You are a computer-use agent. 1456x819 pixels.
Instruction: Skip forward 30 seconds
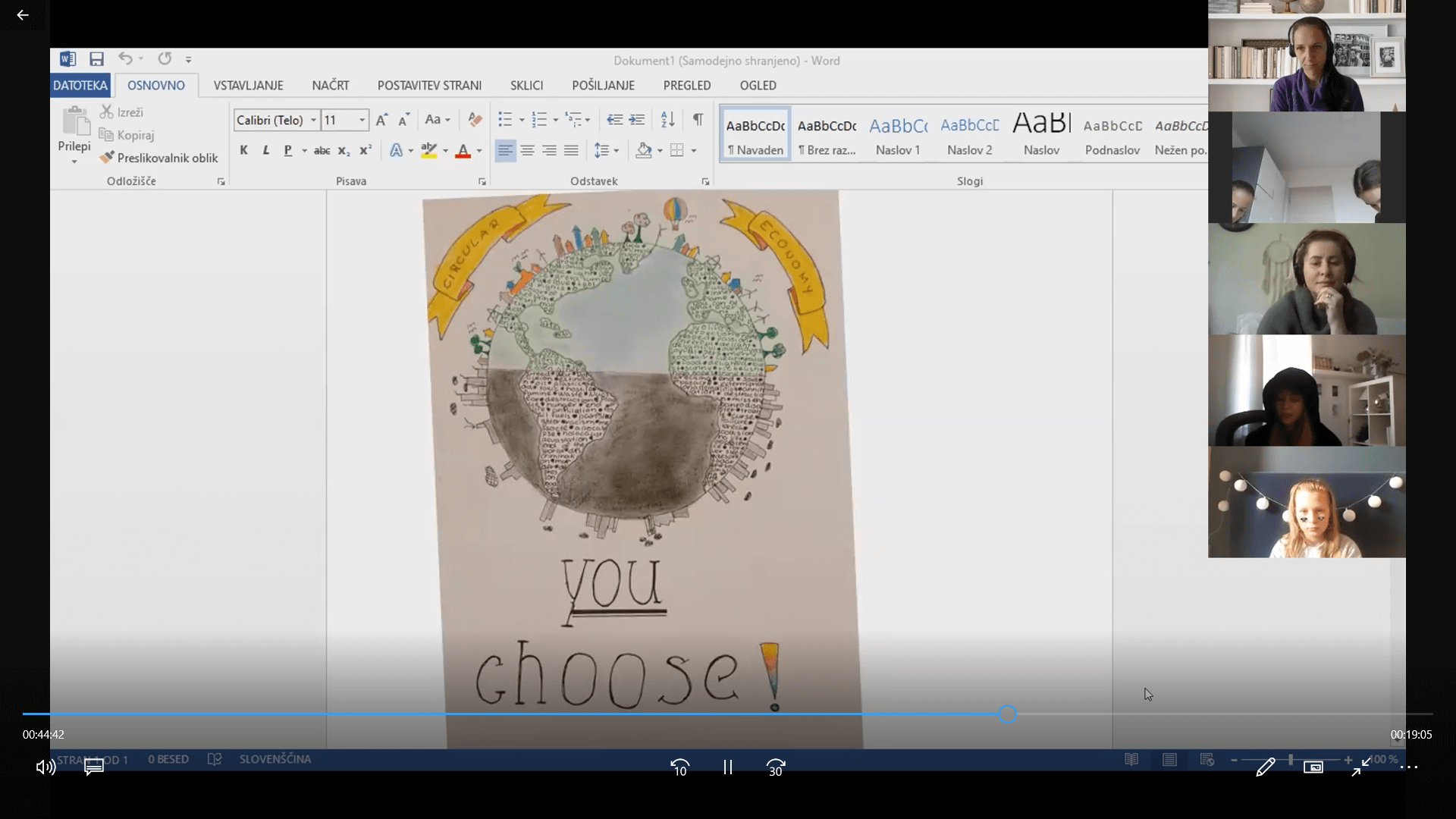tap(776, 767)
